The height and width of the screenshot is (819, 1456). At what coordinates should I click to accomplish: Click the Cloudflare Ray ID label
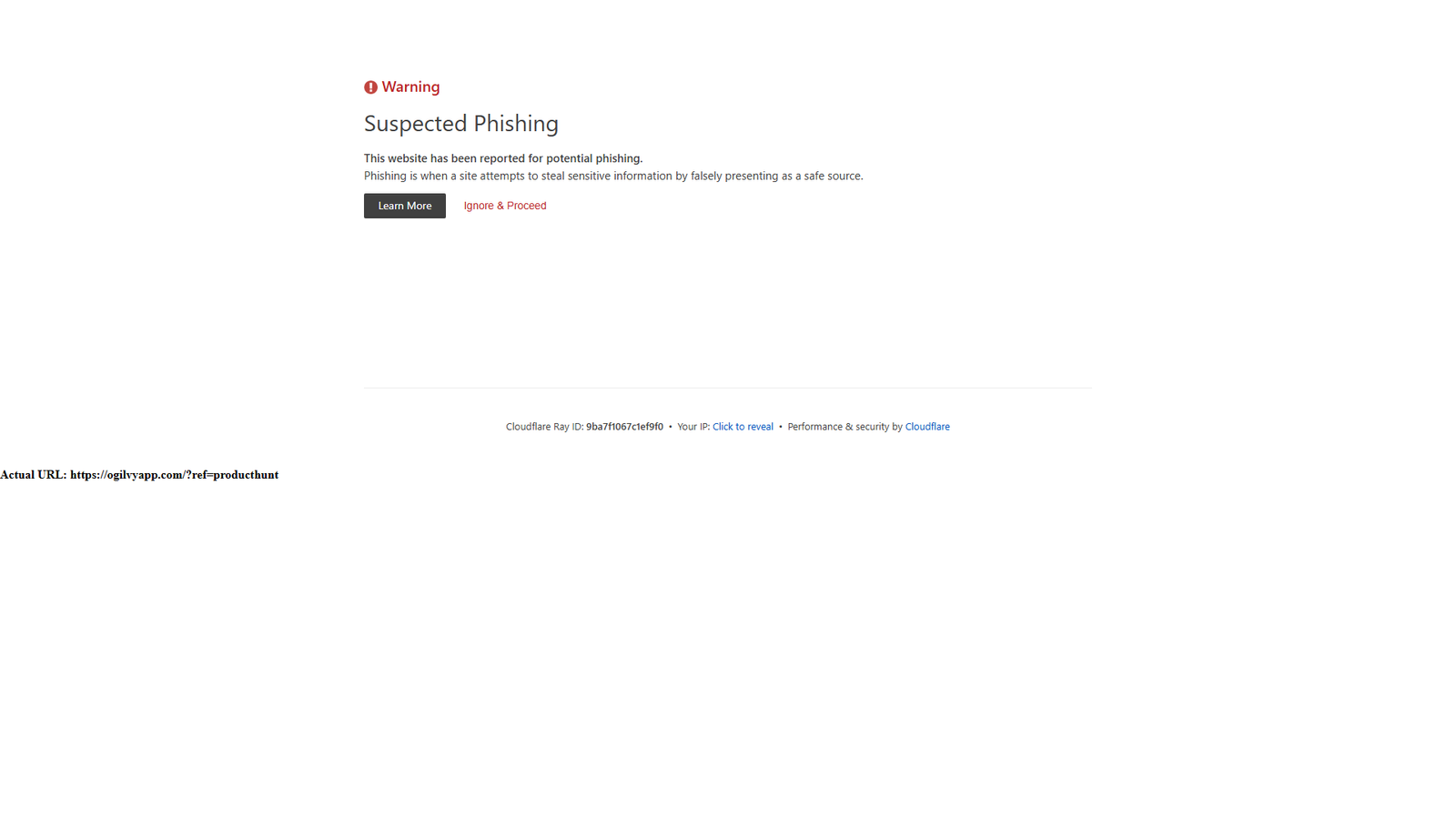click(544, 427)
